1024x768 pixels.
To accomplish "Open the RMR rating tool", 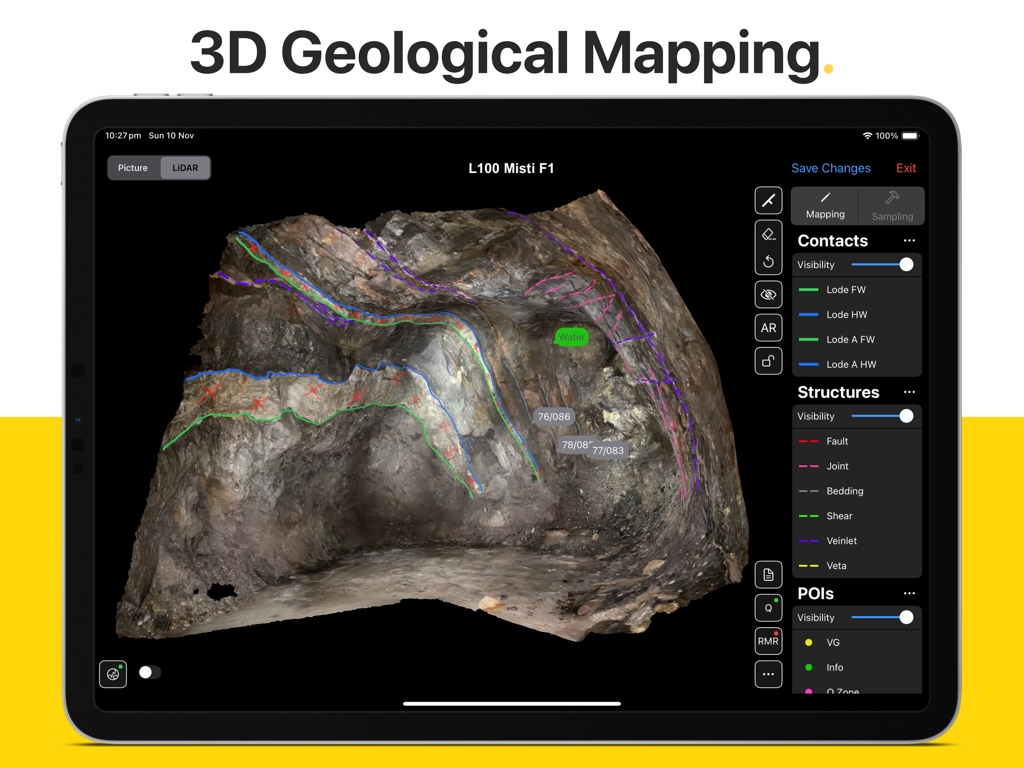I will tap(768, 640).
